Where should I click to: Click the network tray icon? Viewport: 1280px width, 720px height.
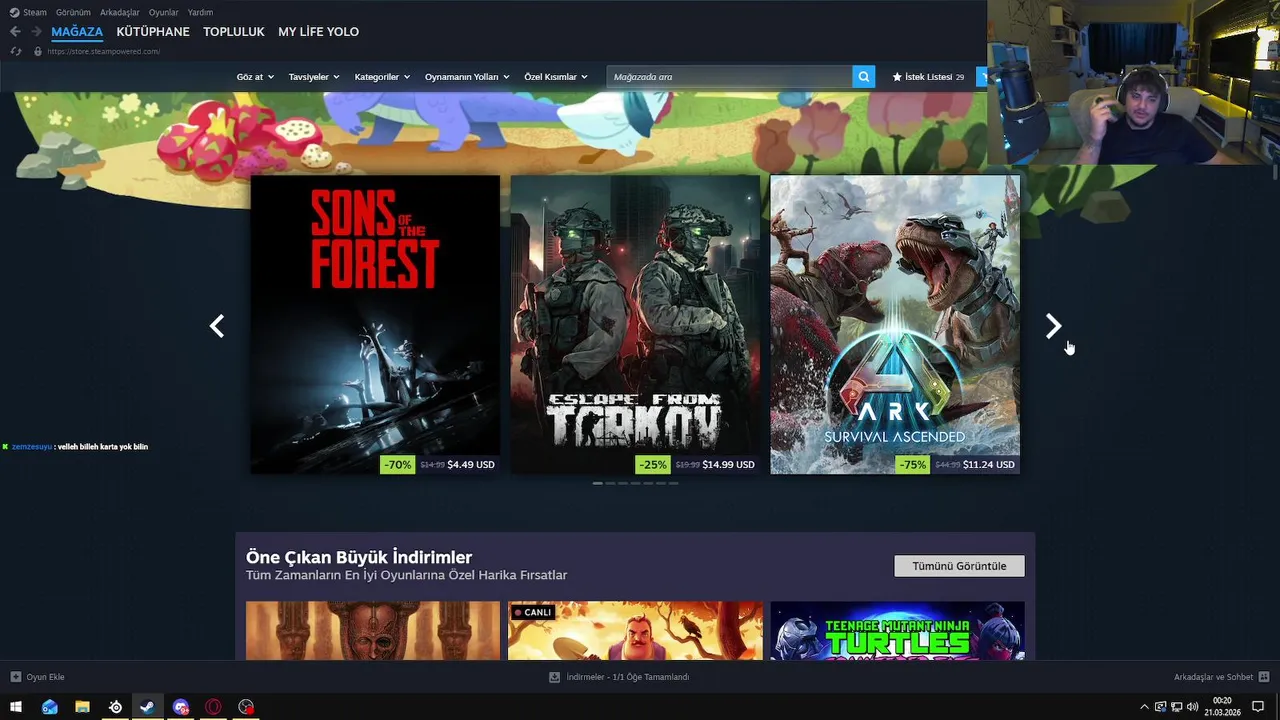pos(1176,707)
